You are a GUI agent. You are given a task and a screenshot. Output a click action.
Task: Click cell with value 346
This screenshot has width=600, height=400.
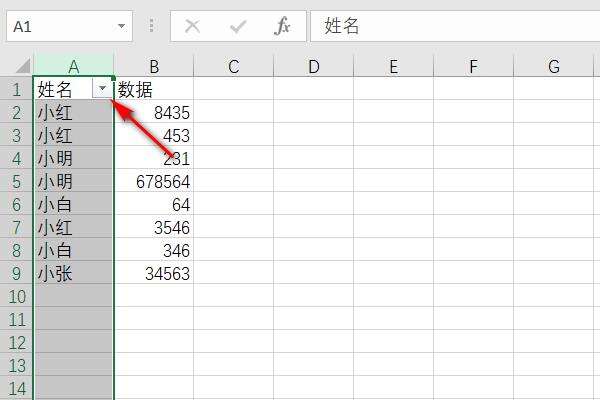click(x=154, y=250)
